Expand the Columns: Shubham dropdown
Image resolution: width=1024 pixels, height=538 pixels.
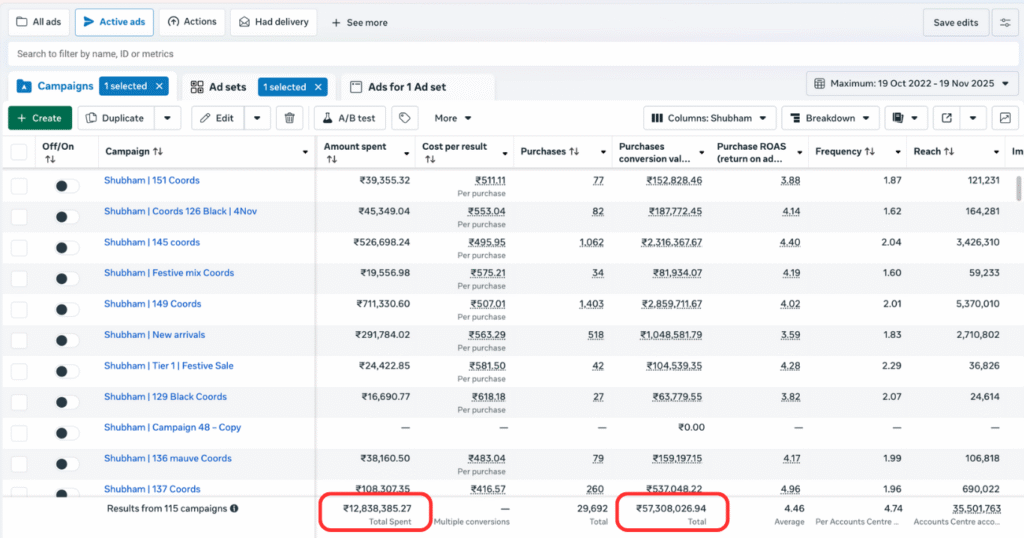tap(709, 118)
